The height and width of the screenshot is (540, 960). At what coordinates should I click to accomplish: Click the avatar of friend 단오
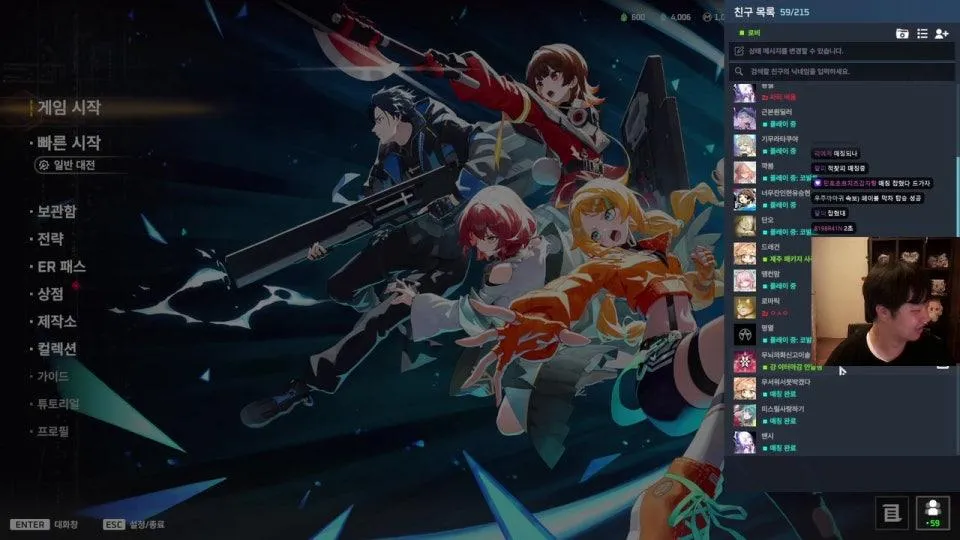point(744,227)
